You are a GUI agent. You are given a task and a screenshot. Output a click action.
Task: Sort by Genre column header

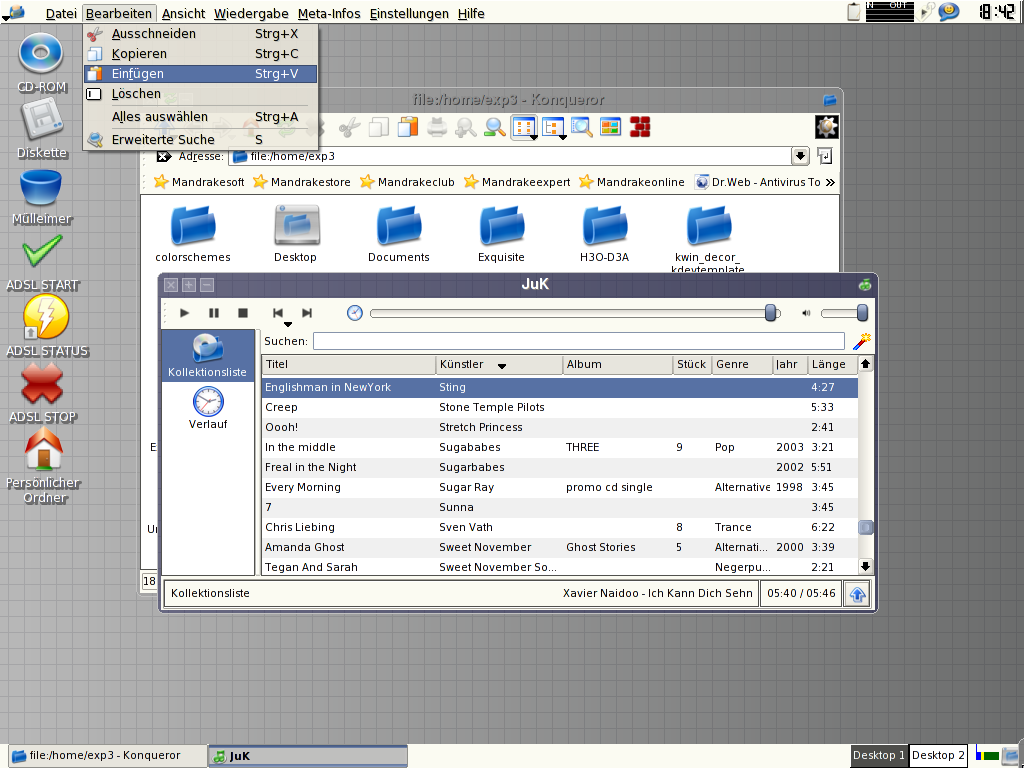(x=742, y=364)
